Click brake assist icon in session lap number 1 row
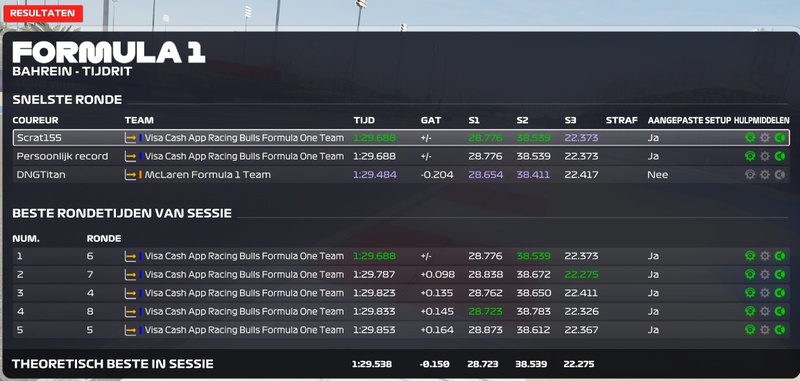This screenshot has width=800, height=381. [780, 256]
